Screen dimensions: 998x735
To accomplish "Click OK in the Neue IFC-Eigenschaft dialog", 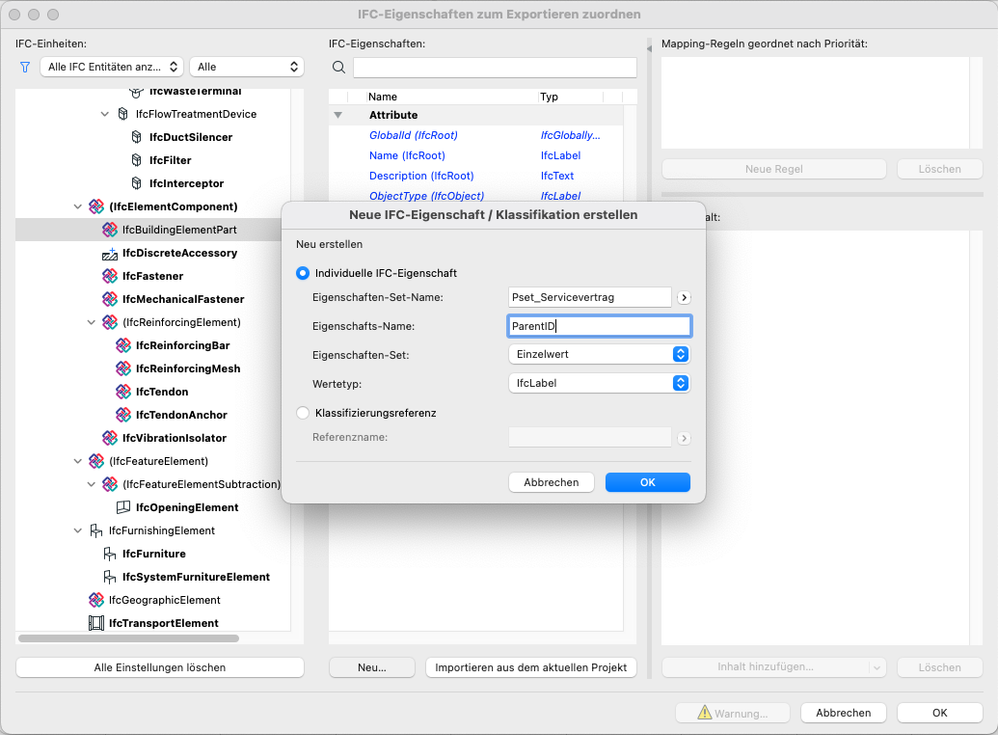I will pos(647,482).
